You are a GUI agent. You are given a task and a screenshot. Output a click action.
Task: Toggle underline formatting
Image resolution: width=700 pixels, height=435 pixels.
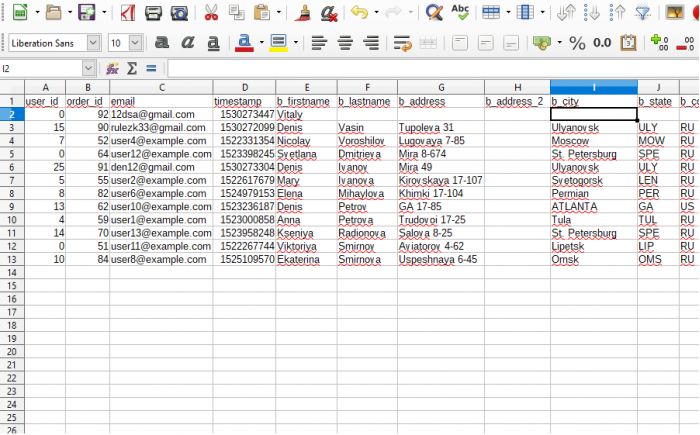pyautogui.click(x=213, y=43)
